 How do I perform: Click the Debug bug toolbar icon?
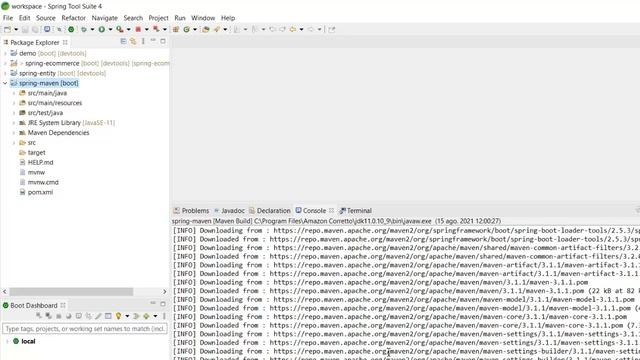coord(84,29)
